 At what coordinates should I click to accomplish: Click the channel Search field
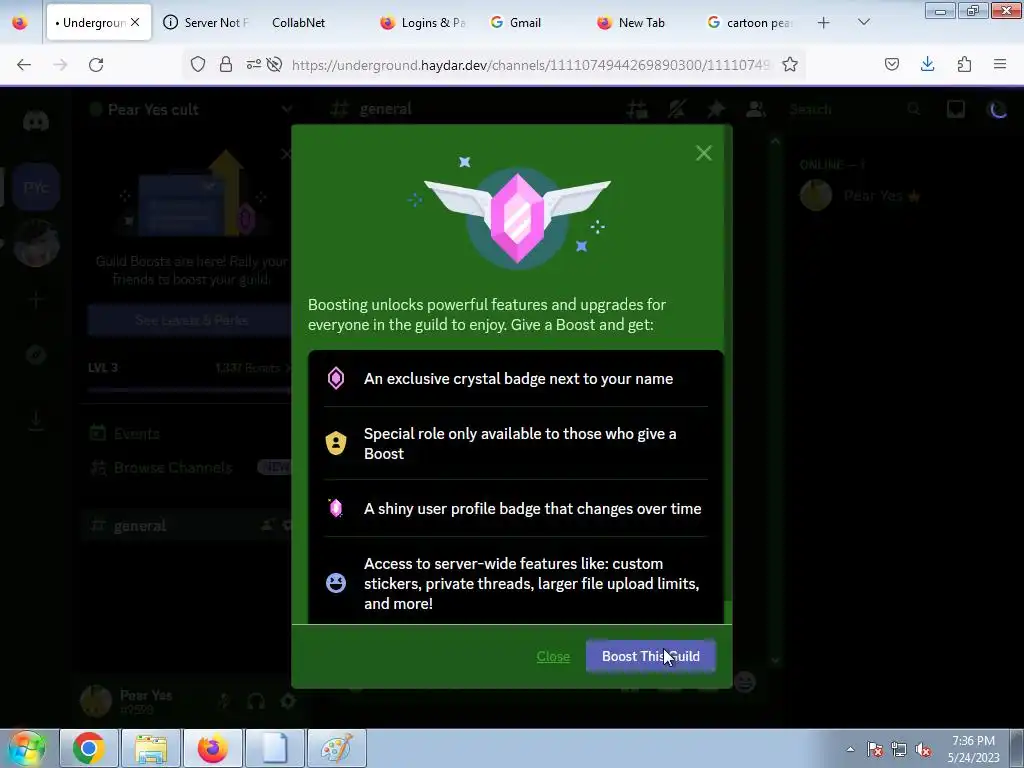pyautogui.click(x=856, y=110)
